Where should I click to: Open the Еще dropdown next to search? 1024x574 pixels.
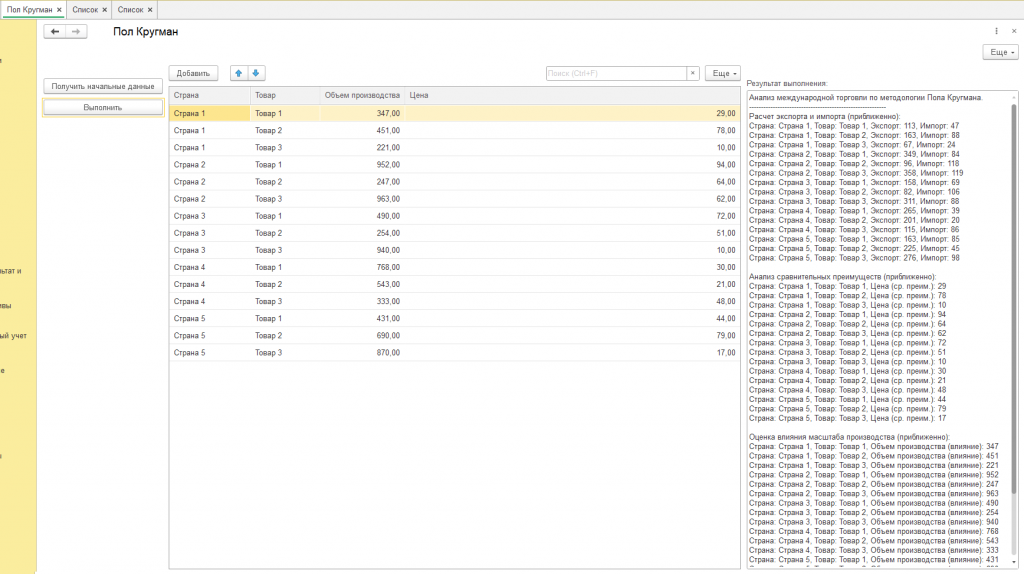[x=723, y=73]
